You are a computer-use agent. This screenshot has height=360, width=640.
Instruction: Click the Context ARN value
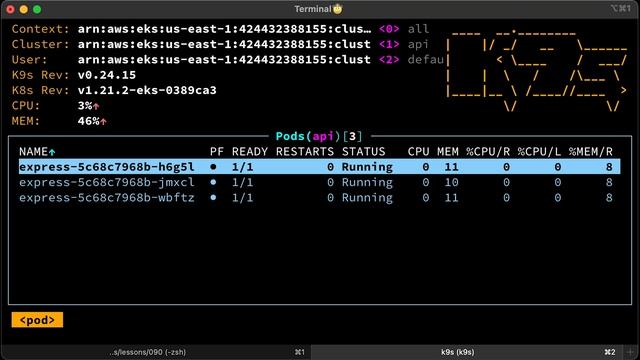(x=224, y=29)
